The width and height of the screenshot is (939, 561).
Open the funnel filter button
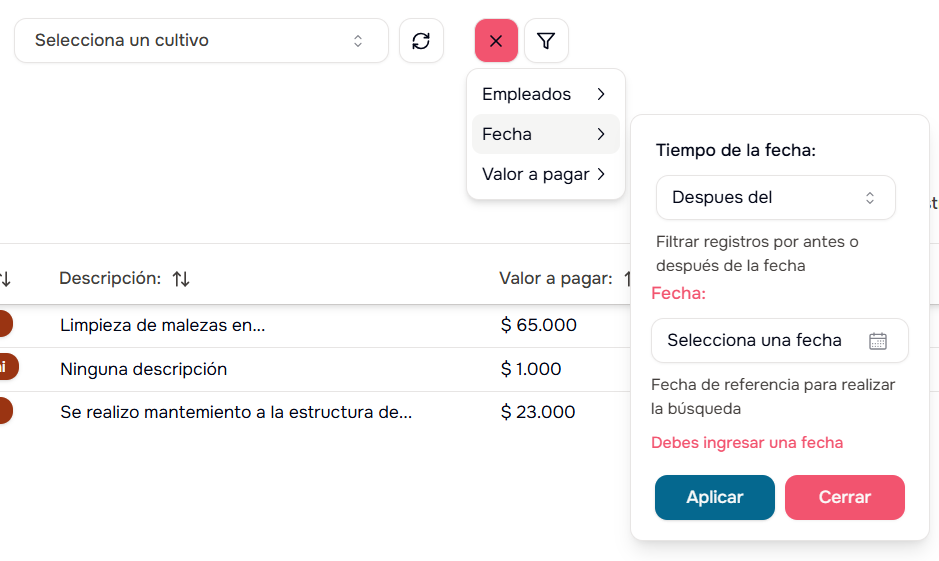pos(546,41)
